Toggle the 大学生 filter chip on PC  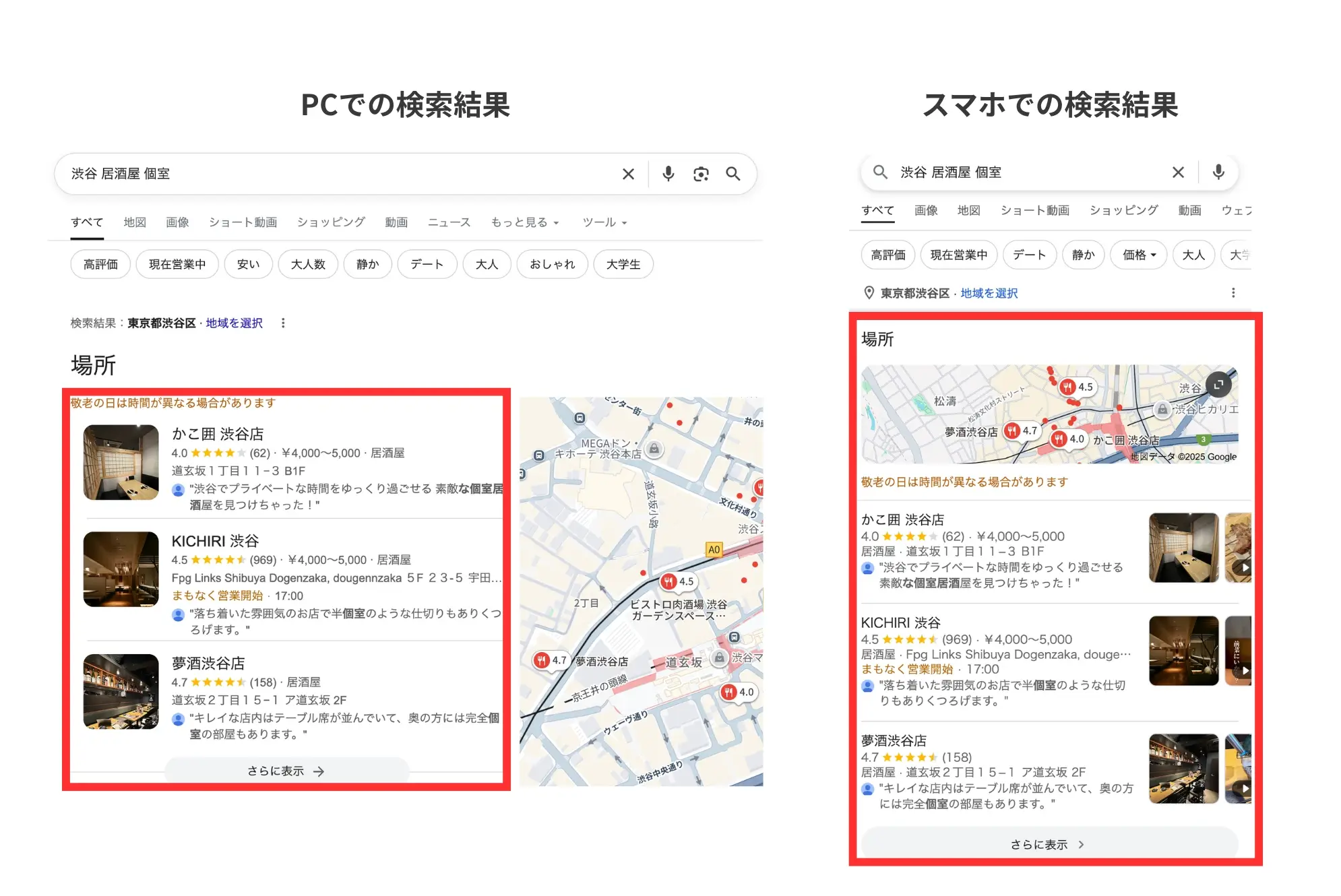point(623,264)
